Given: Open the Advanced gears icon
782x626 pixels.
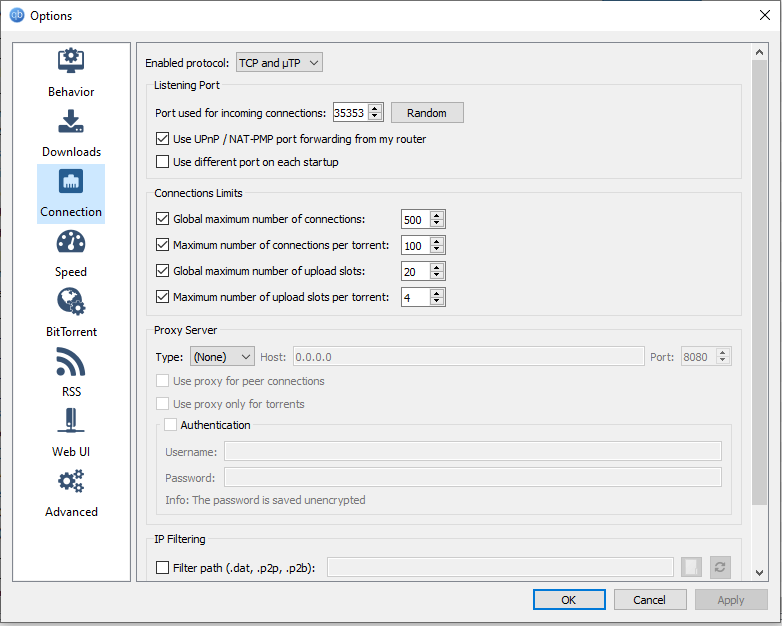Looking at the screenshot, I should (71, 481).
